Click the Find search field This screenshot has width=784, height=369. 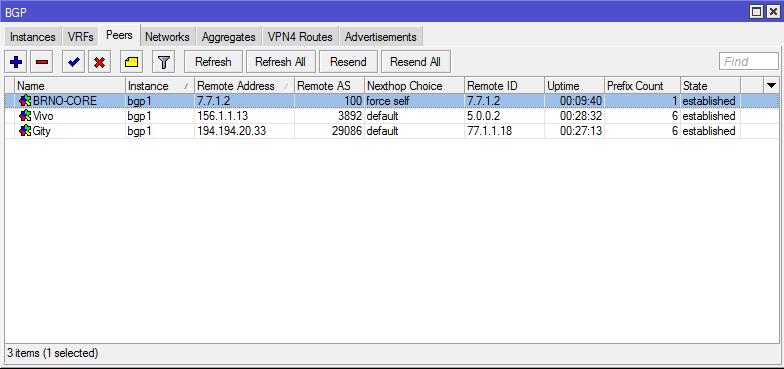point(748,62)
